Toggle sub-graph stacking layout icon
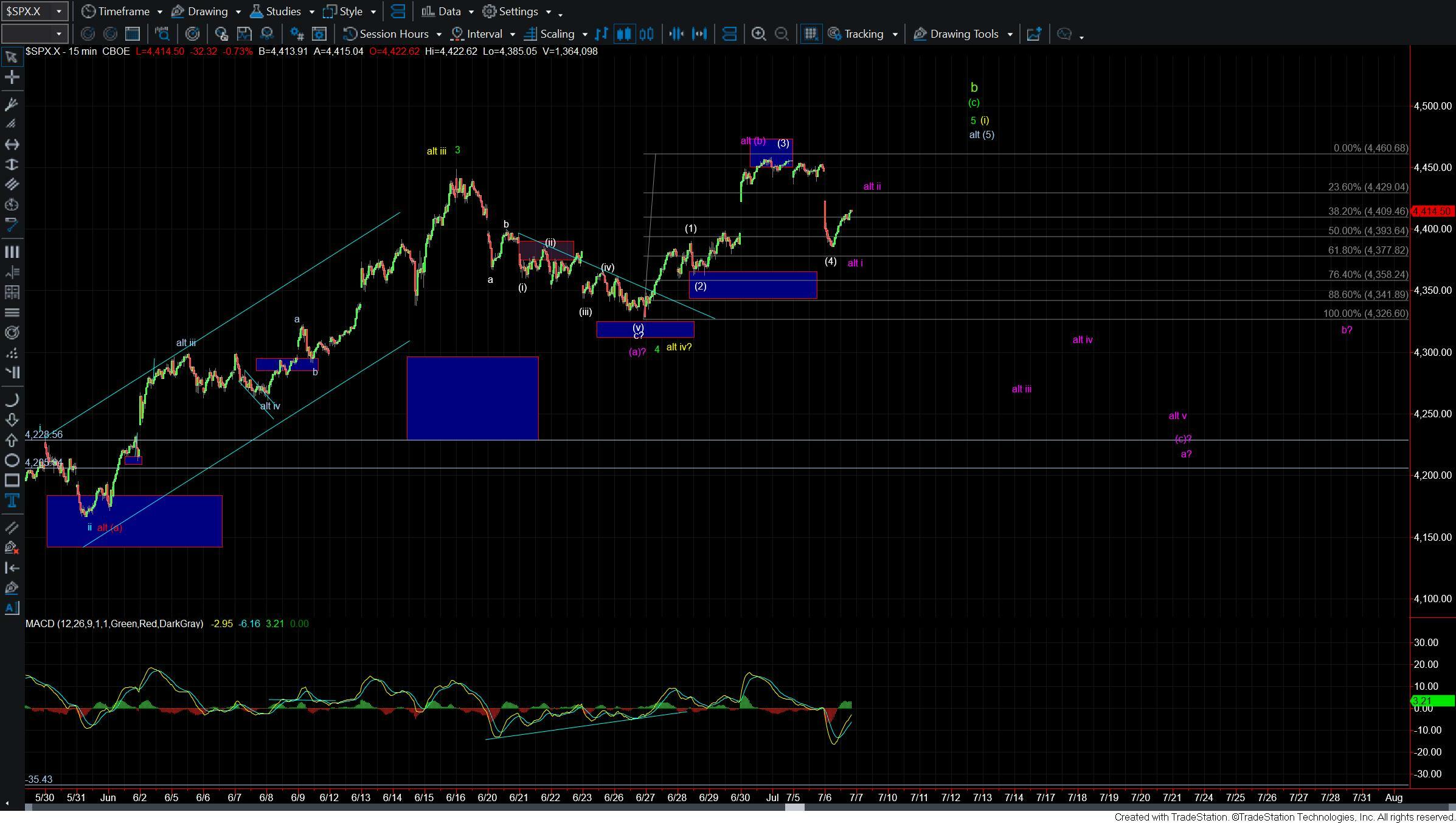 729,34
